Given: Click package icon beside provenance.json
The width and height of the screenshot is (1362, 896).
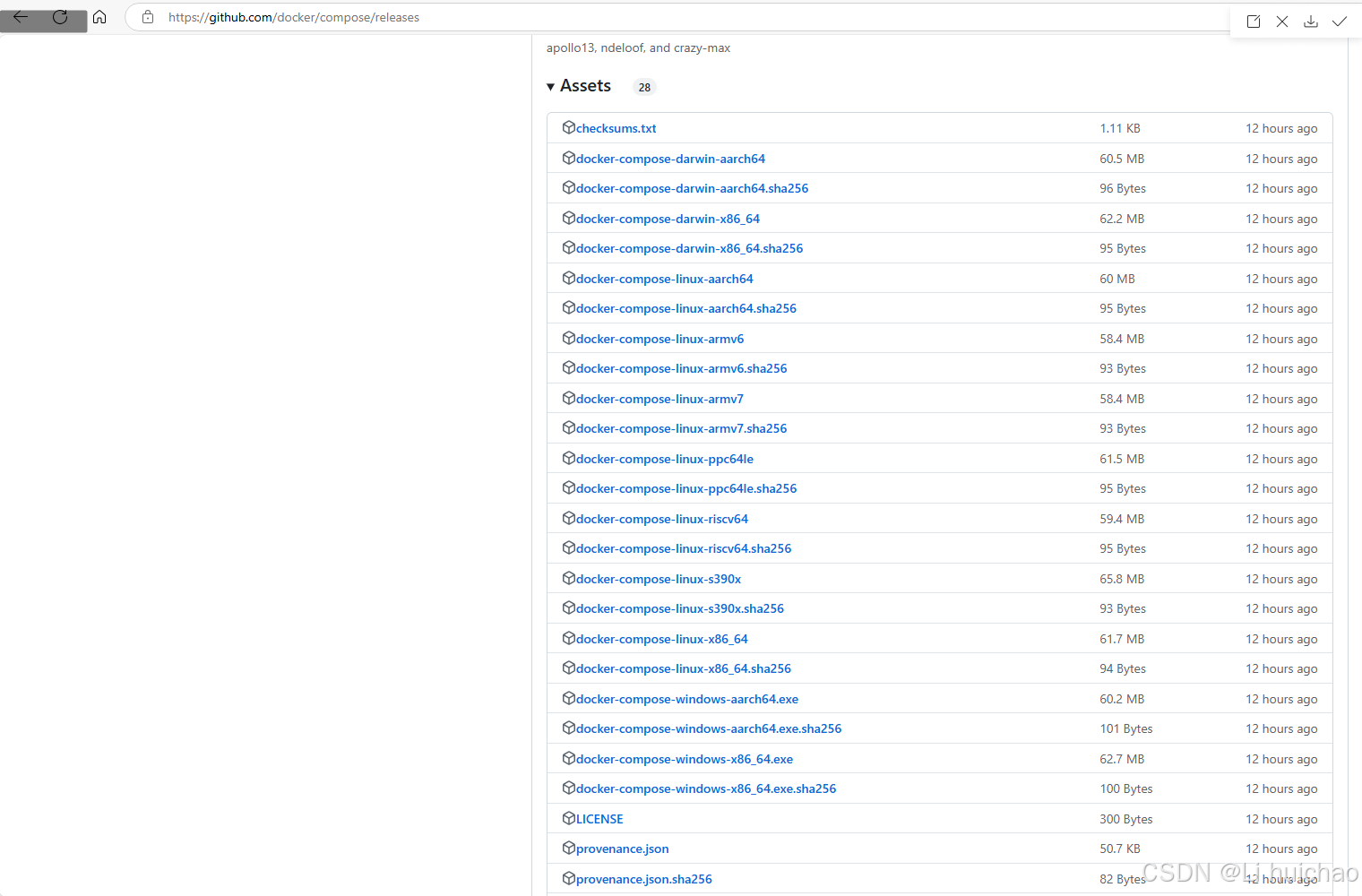Looking at the screenshot, I should click(x=568, y=848).
